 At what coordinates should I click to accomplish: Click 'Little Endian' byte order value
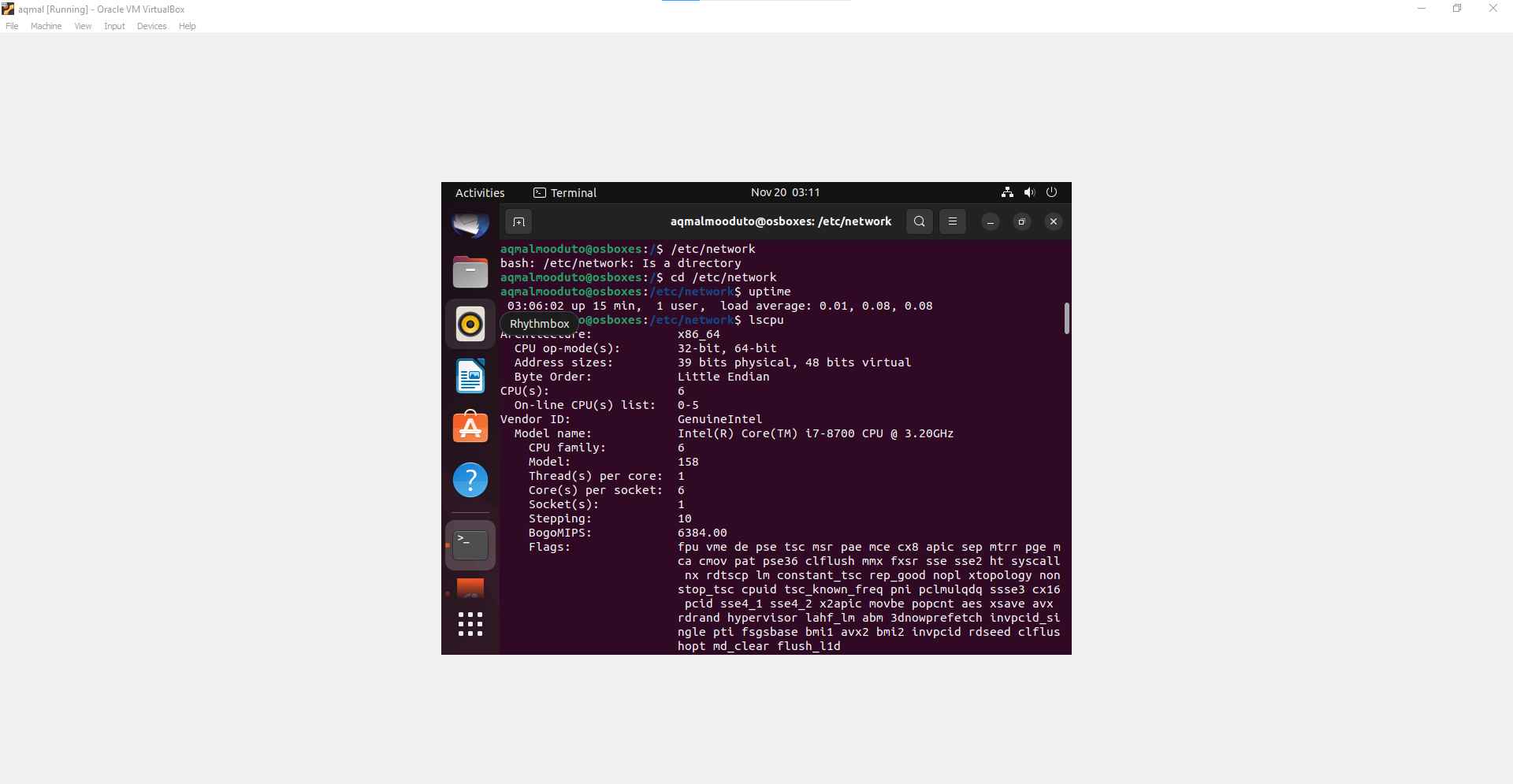pyautogui.click(x=723, y=377)
